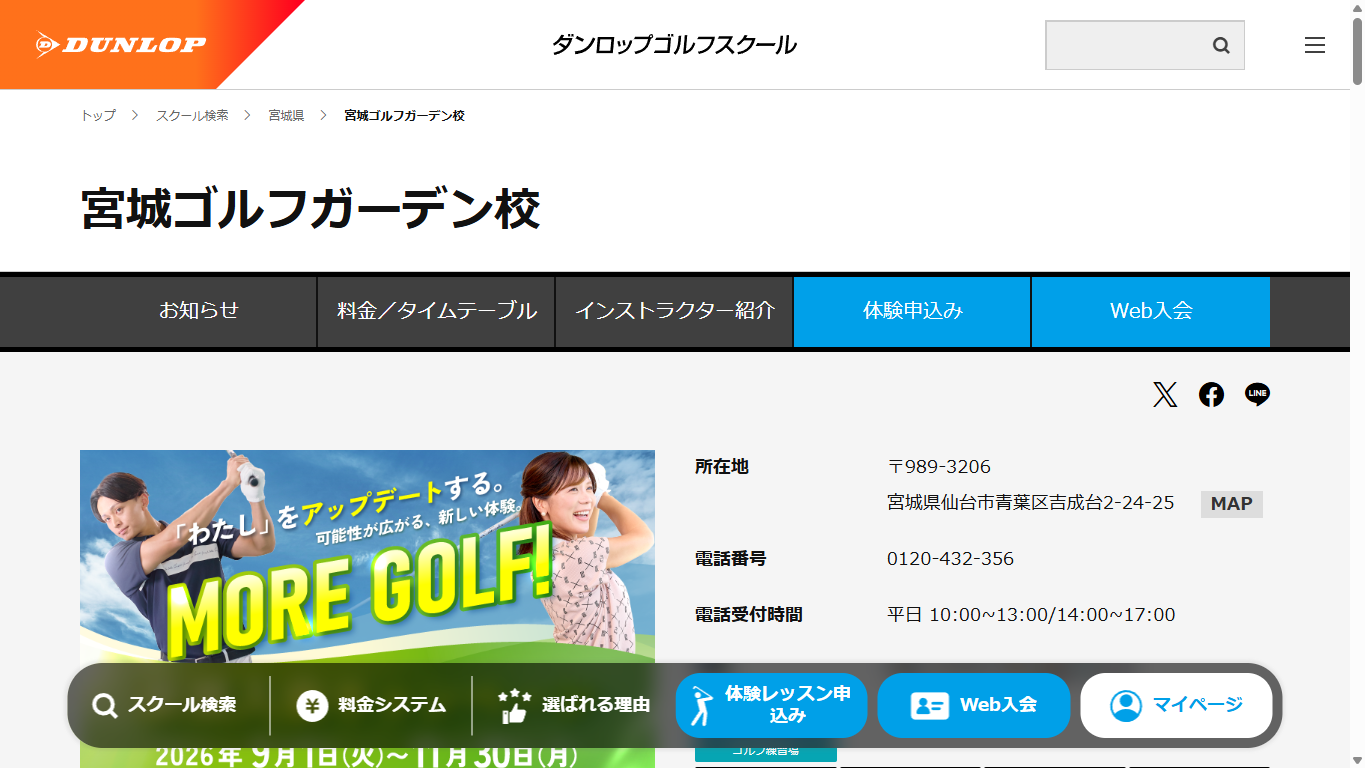
Task: Click the thumbs-up icon for 選ばれる理由
Action: 514,706
